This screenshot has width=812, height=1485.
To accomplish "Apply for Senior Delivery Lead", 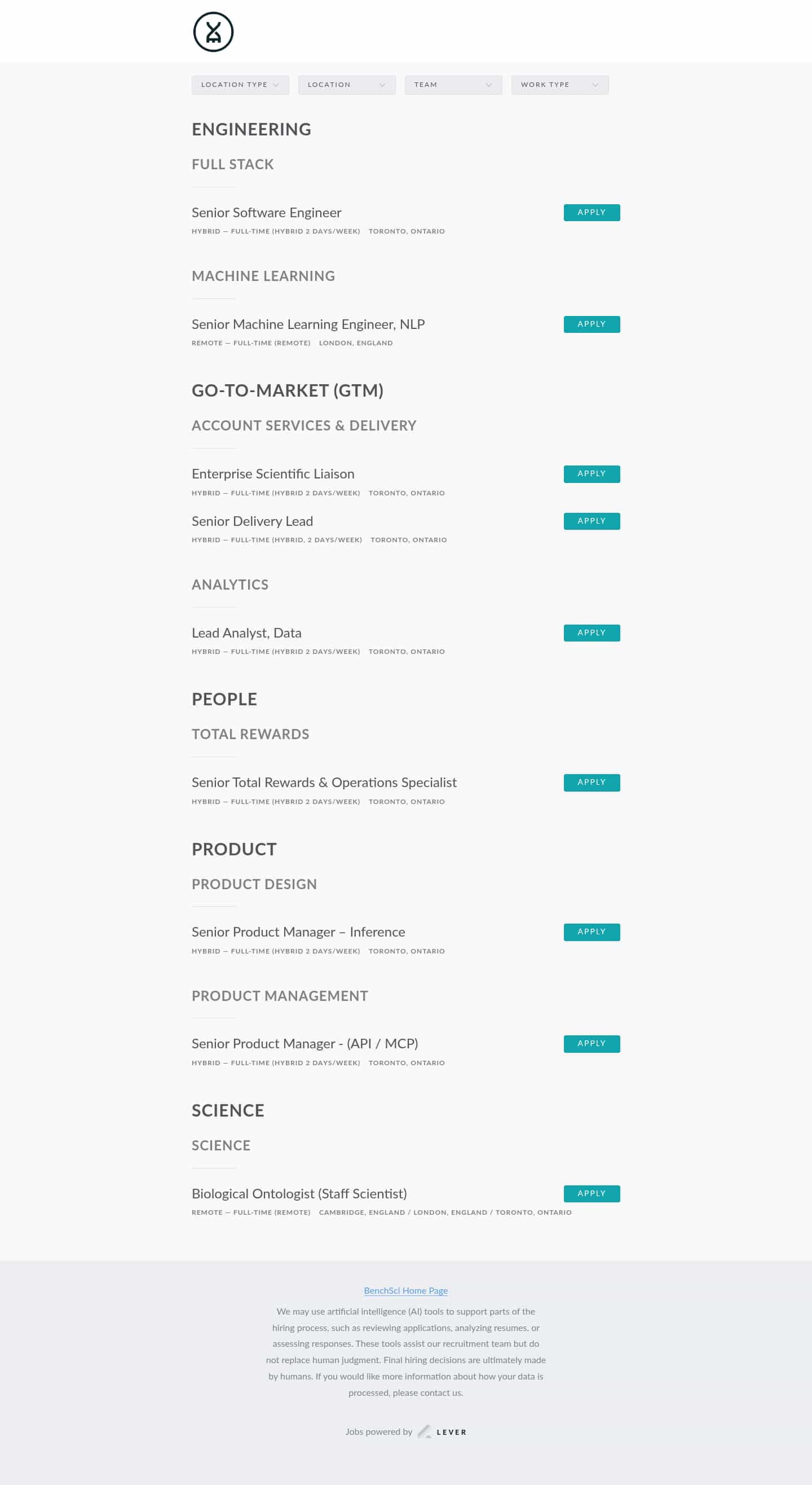I will [592, 521].
